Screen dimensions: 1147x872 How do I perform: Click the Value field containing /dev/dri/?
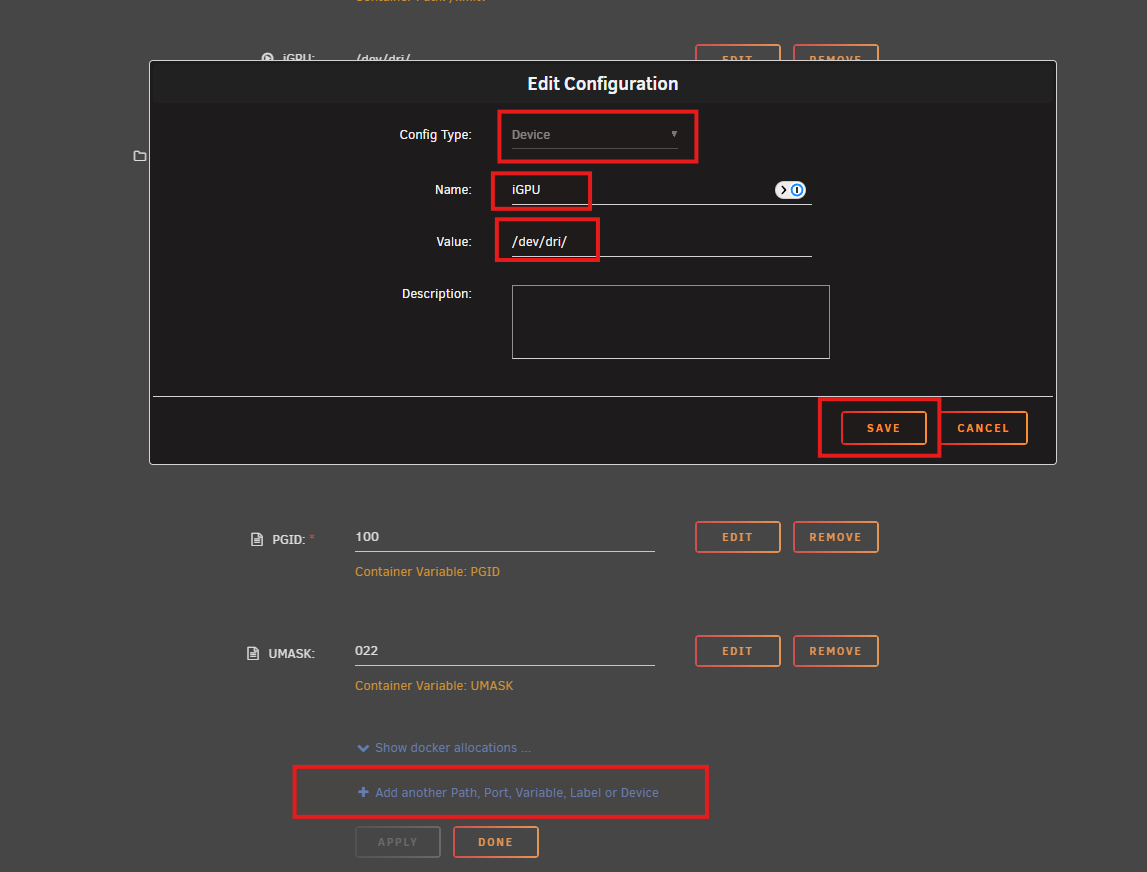(660, 242)
